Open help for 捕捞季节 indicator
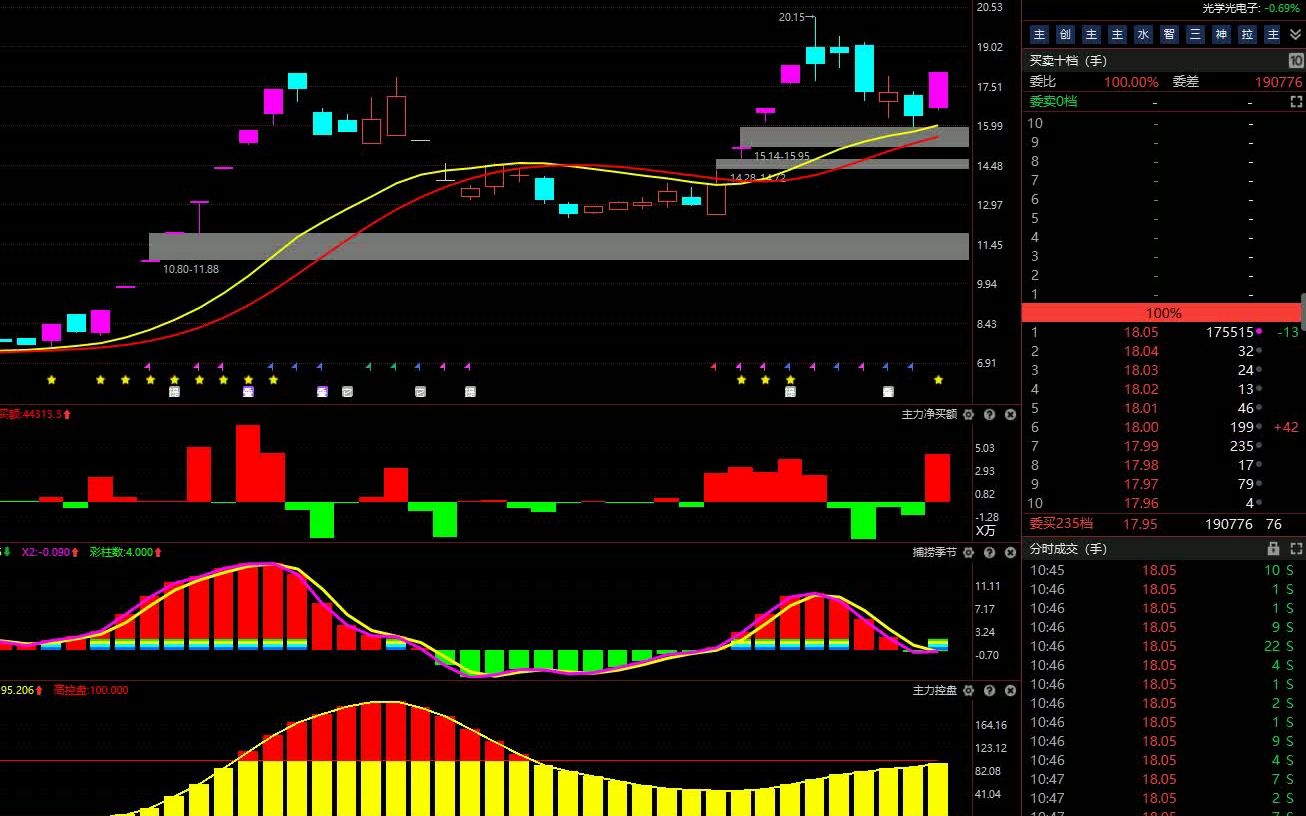The height and width of the screenshot is (816, 1306). click(x=989, y=552)
